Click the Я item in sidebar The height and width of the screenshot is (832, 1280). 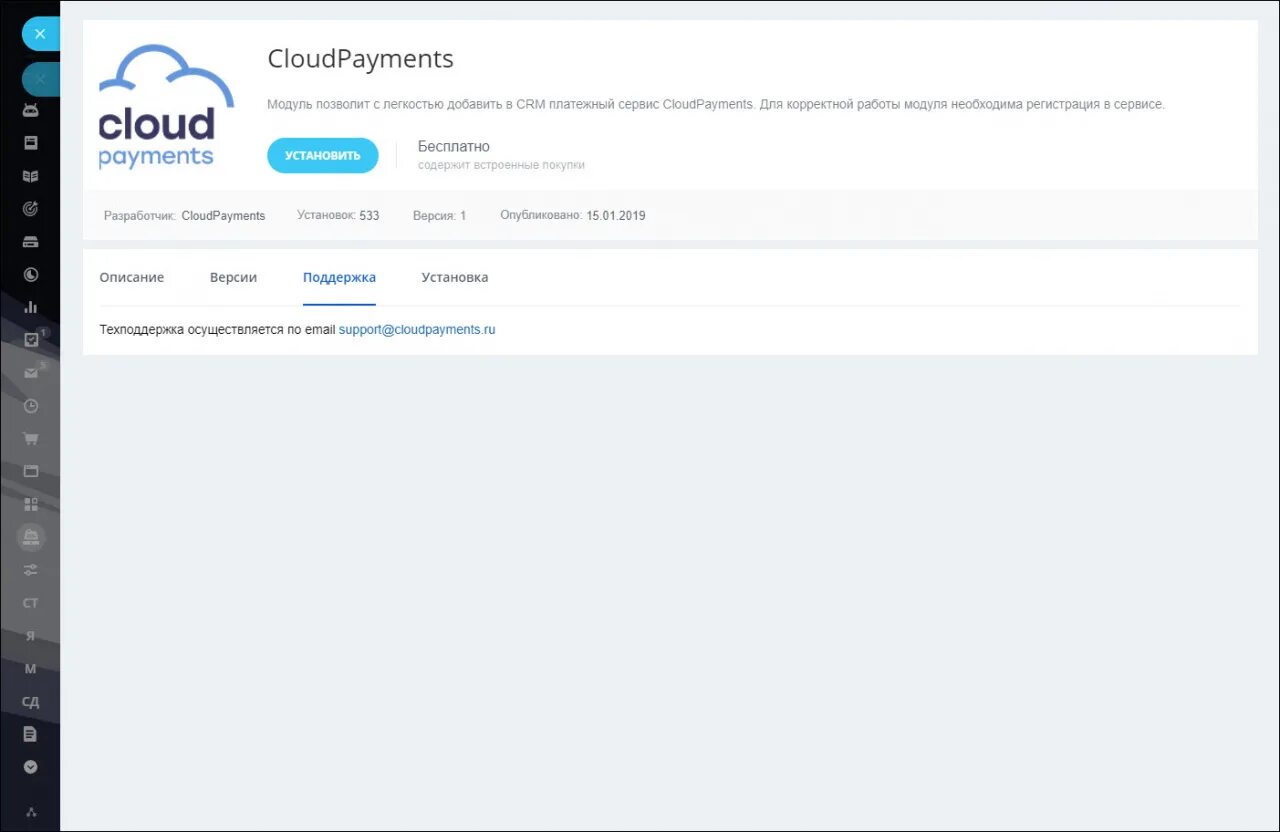coord(31,636)
